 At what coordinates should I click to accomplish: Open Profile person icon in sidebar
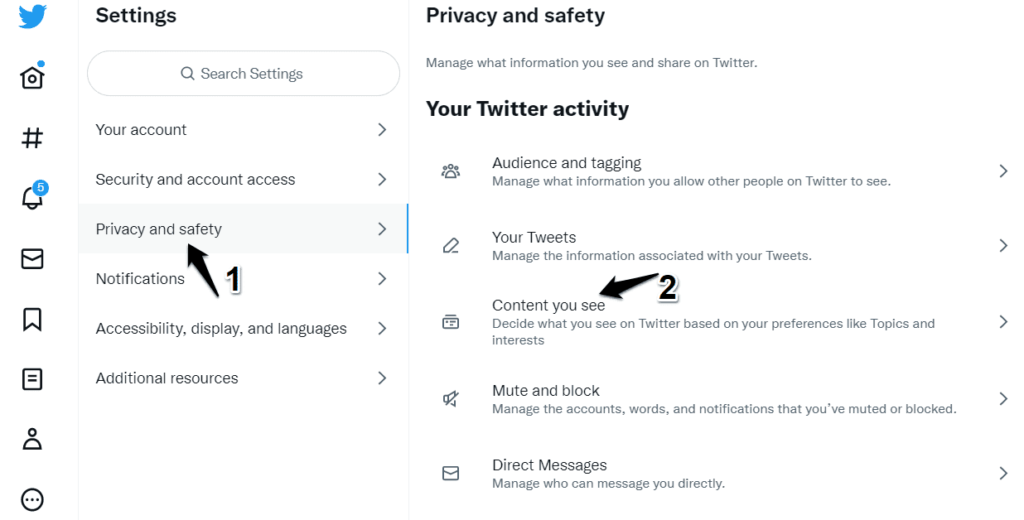click(x=32, y=439)
